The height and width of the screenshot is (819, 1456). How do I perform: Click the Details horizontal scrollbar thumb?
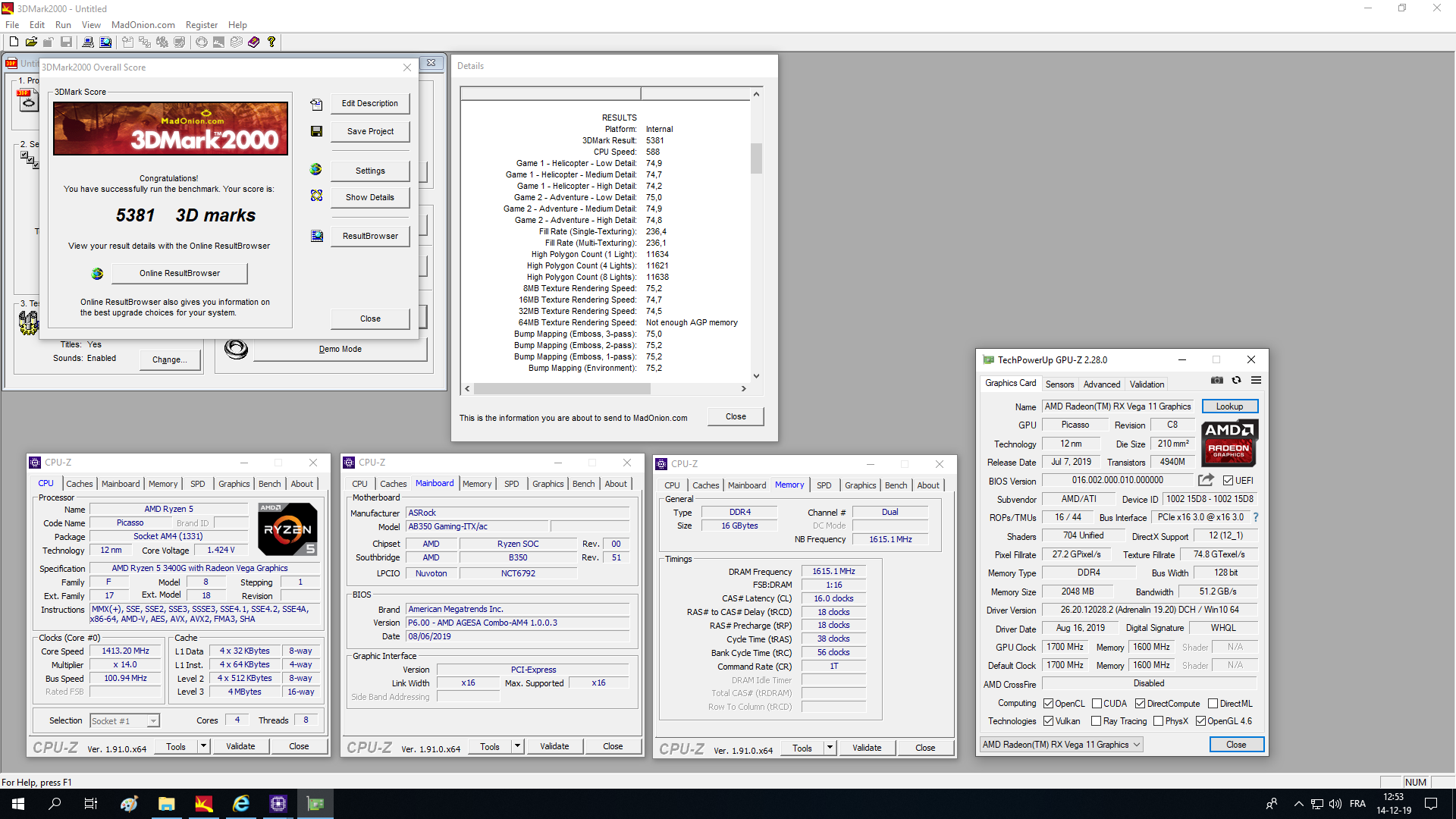pos(562,388)
